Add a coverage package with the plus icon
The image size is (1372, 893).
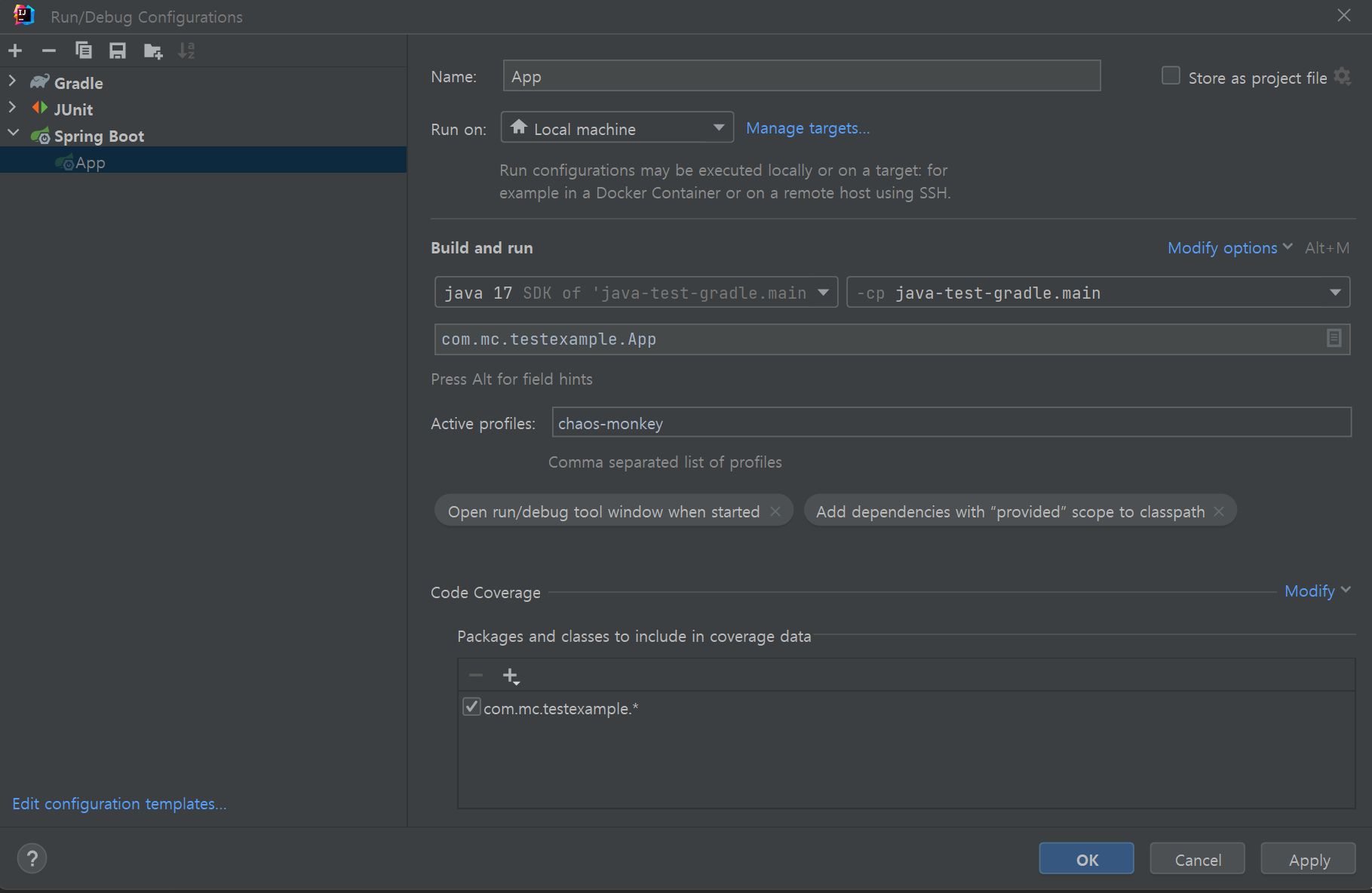(511, 676)
